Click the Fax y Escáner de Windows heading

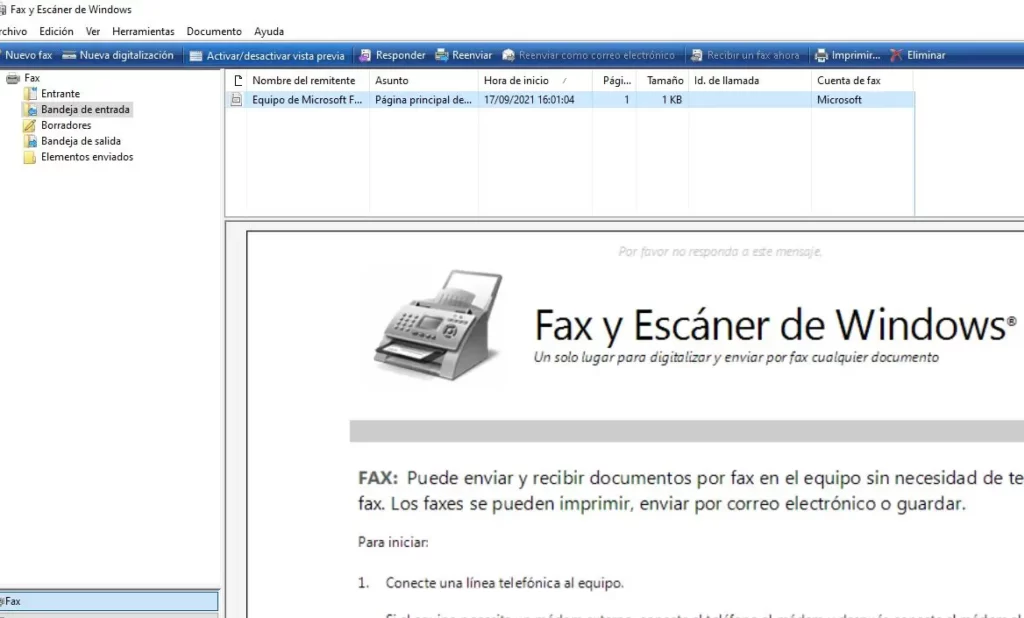[x=775, y=325]
